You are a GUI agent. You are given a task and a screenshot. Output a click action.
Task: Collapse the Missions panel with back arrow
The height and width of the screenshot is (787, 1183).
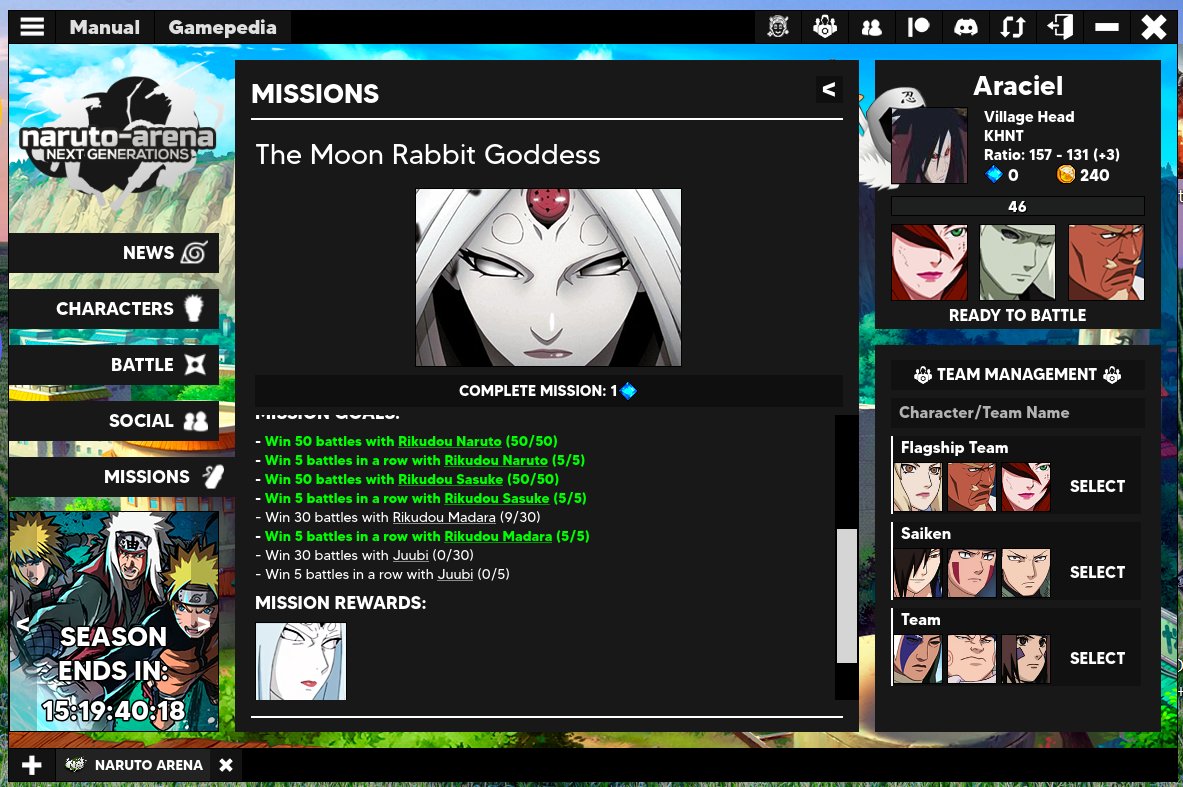[x=828, y=90]
